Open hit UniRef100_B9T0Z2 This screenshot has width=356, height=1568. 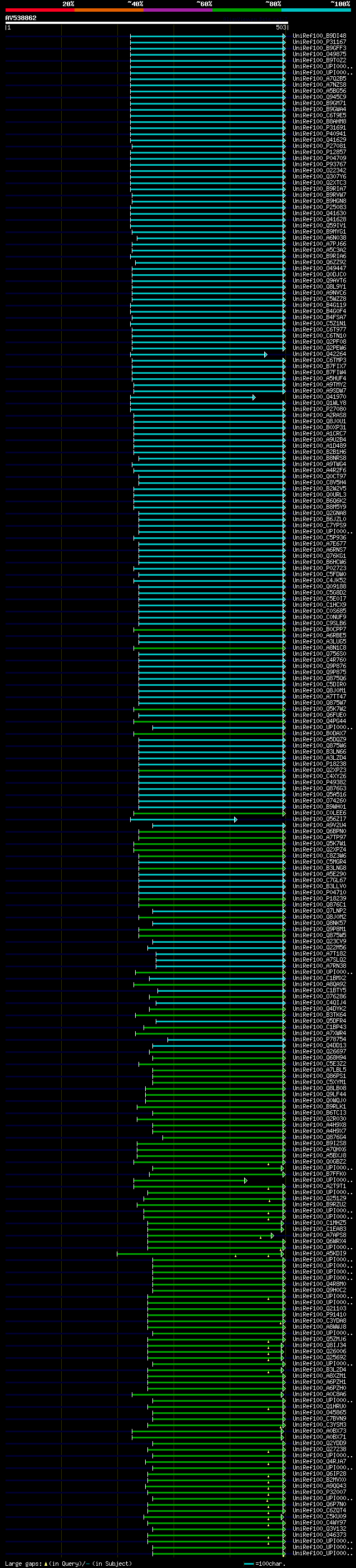pyautogui.click(x=319, y=60)
